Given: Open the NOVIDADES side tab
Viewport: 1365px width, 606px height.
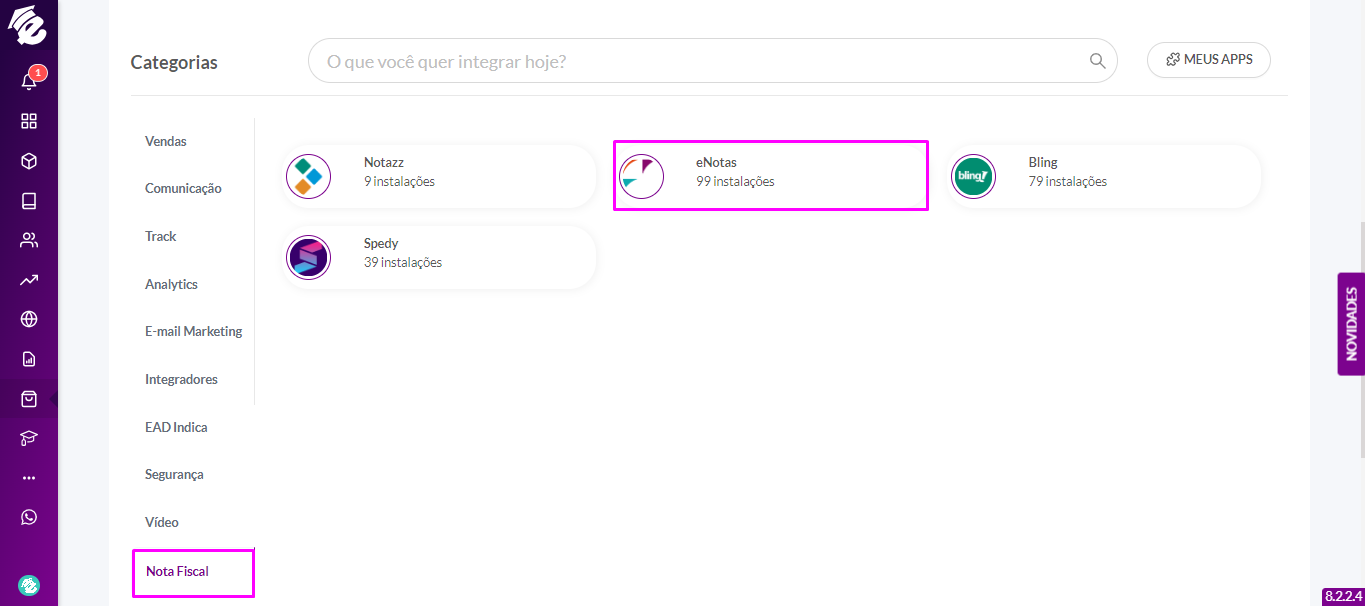Looking at the screenshot, I should coord(1351,324).
